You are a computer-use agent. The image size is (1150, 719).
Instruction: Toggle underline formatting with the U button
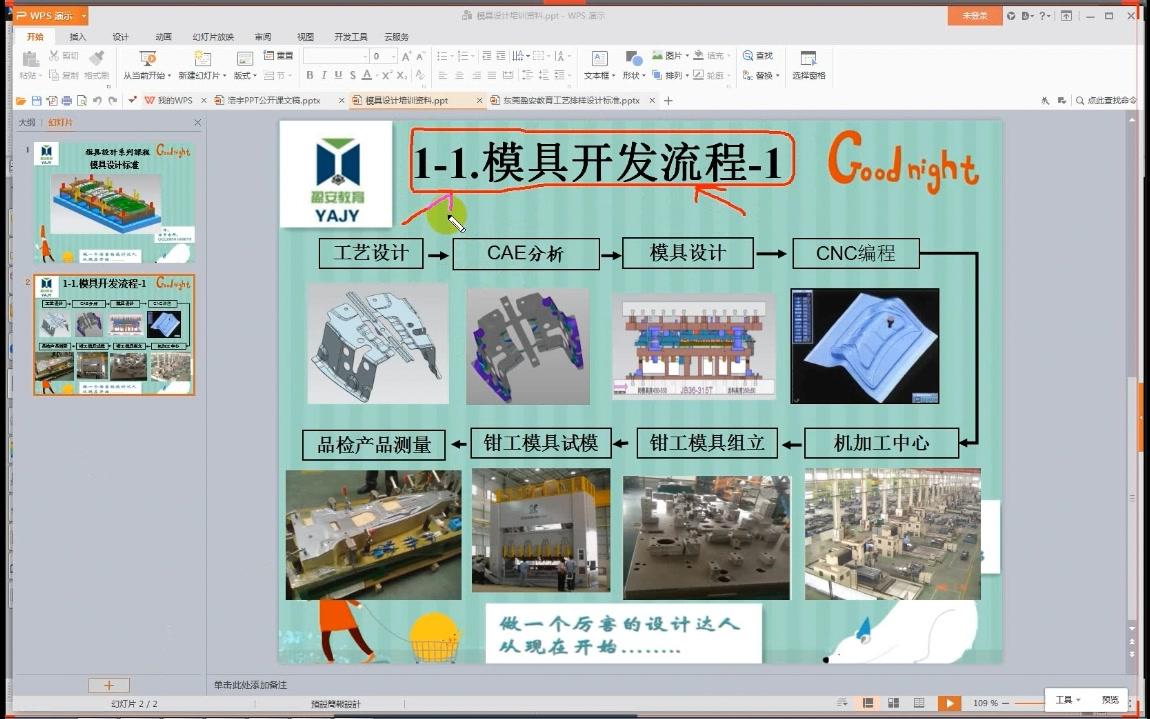point(337,74)
